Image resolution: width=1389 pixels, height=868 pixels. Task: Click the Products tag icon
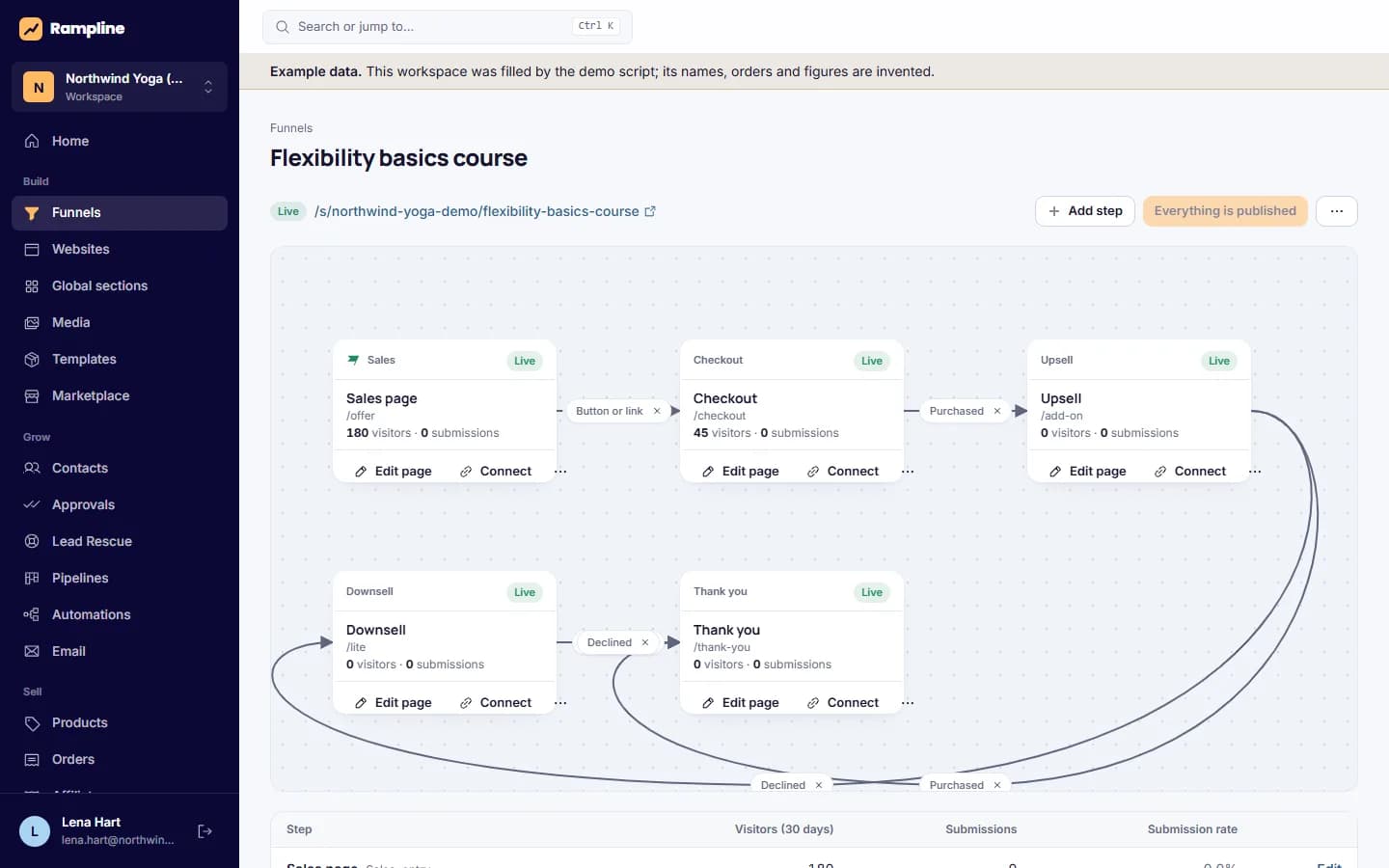point(32,722)
